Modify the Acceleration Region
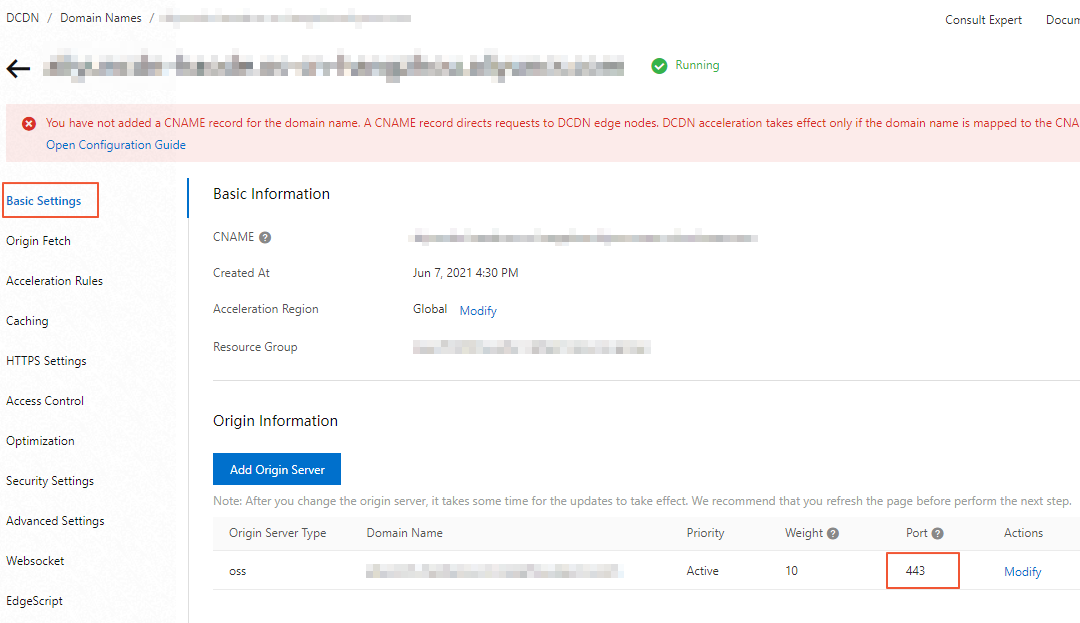This screenshot has height=623, width=1080. 478,310
